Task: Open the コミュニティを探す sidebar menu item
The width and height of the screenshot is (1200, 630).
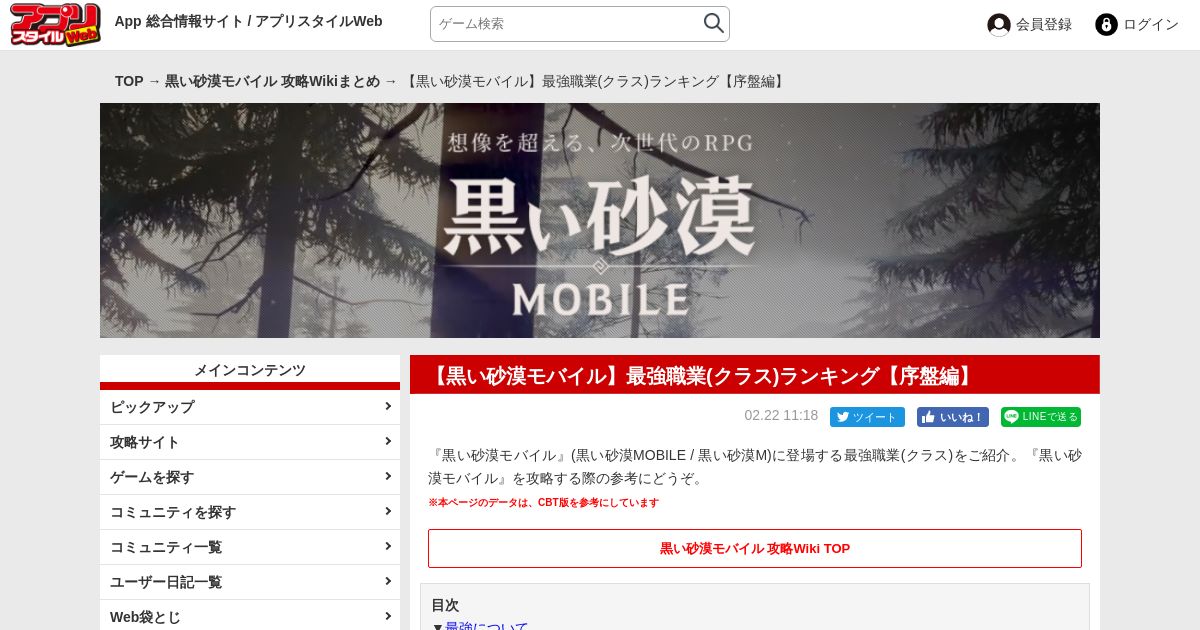Action: point(250,512)
